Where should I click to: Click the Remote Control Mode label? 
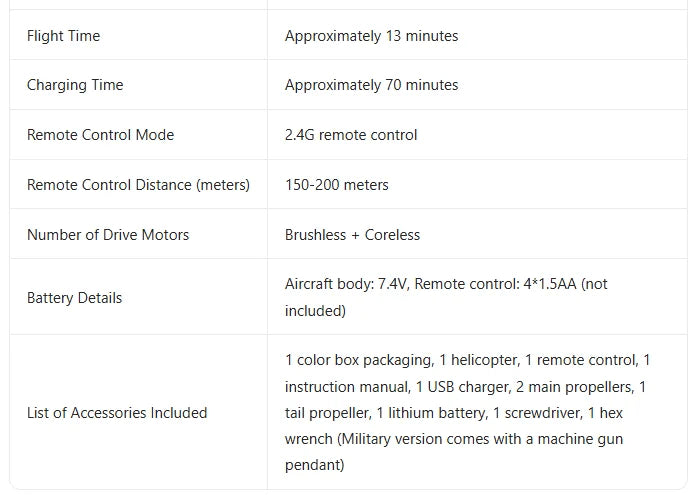(100, 135)
